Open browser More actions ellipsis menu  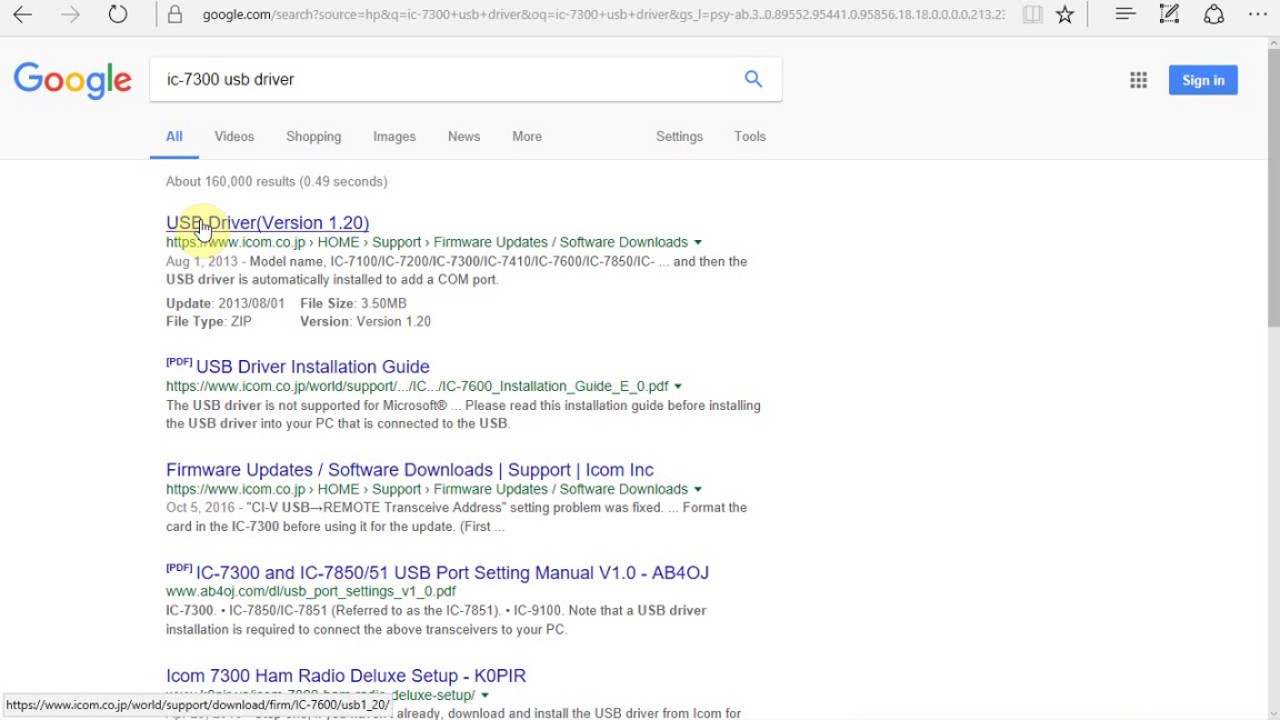(1258, 15)
